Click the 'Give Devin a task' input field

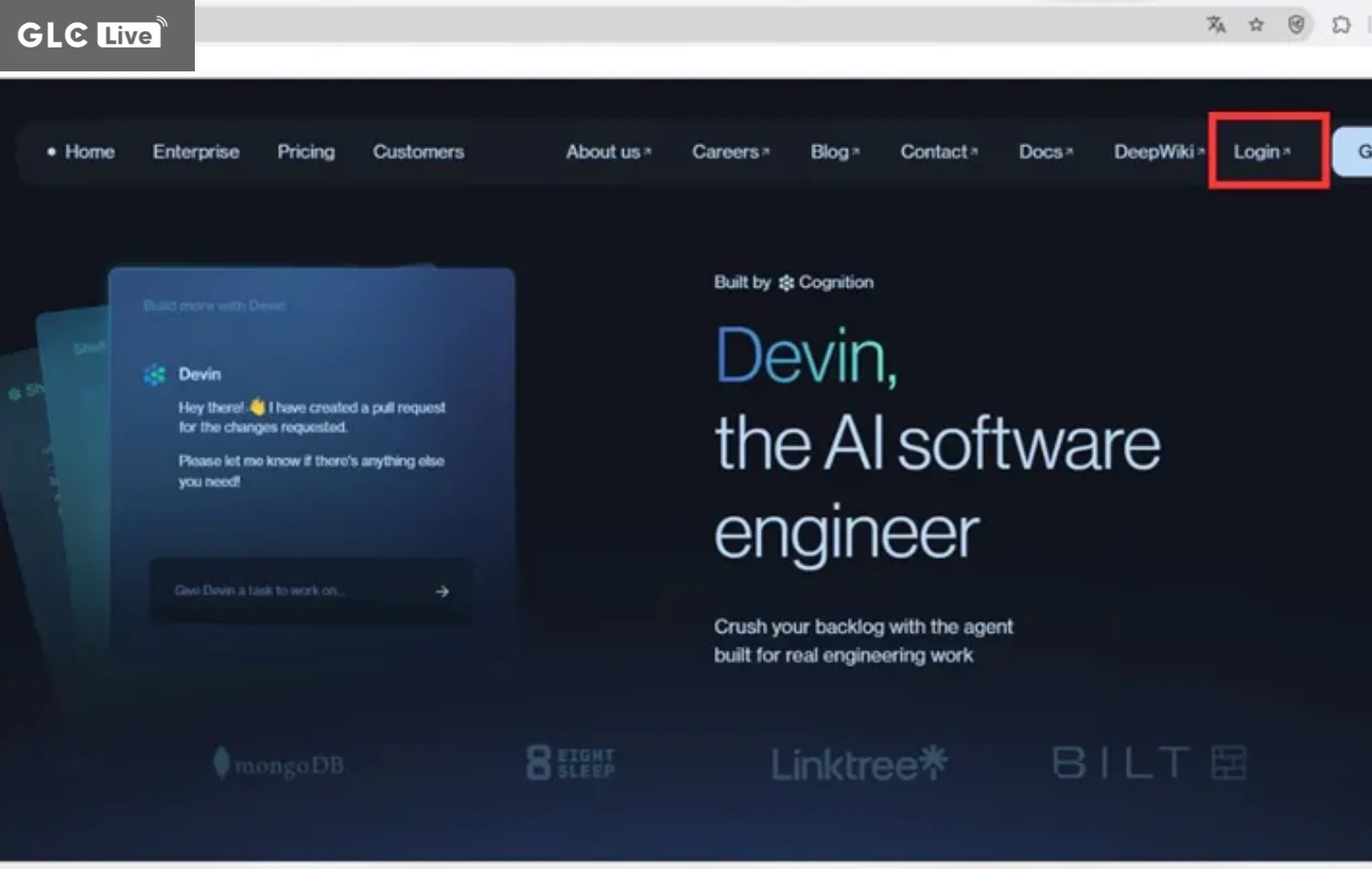(311, 591)
